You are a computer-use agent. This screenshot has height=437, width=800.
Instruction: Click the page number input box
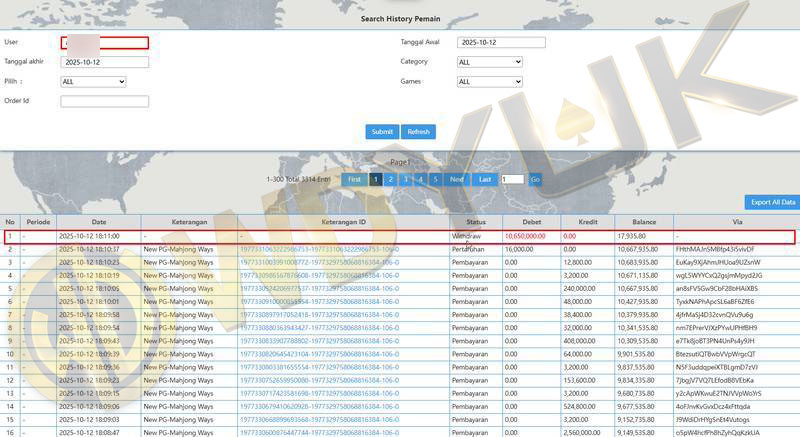[x=512, y=180]
